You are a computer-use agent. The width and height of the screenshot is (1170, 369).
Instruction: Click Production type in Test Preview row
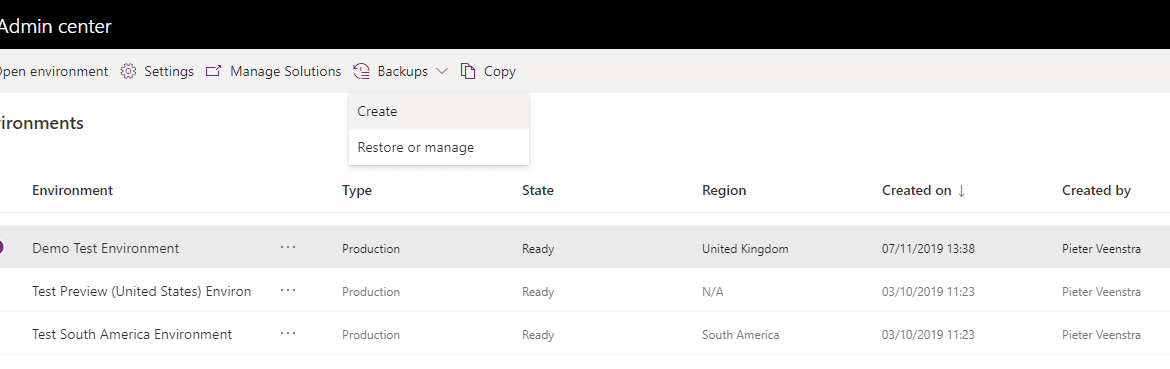(x=371, y=292)
